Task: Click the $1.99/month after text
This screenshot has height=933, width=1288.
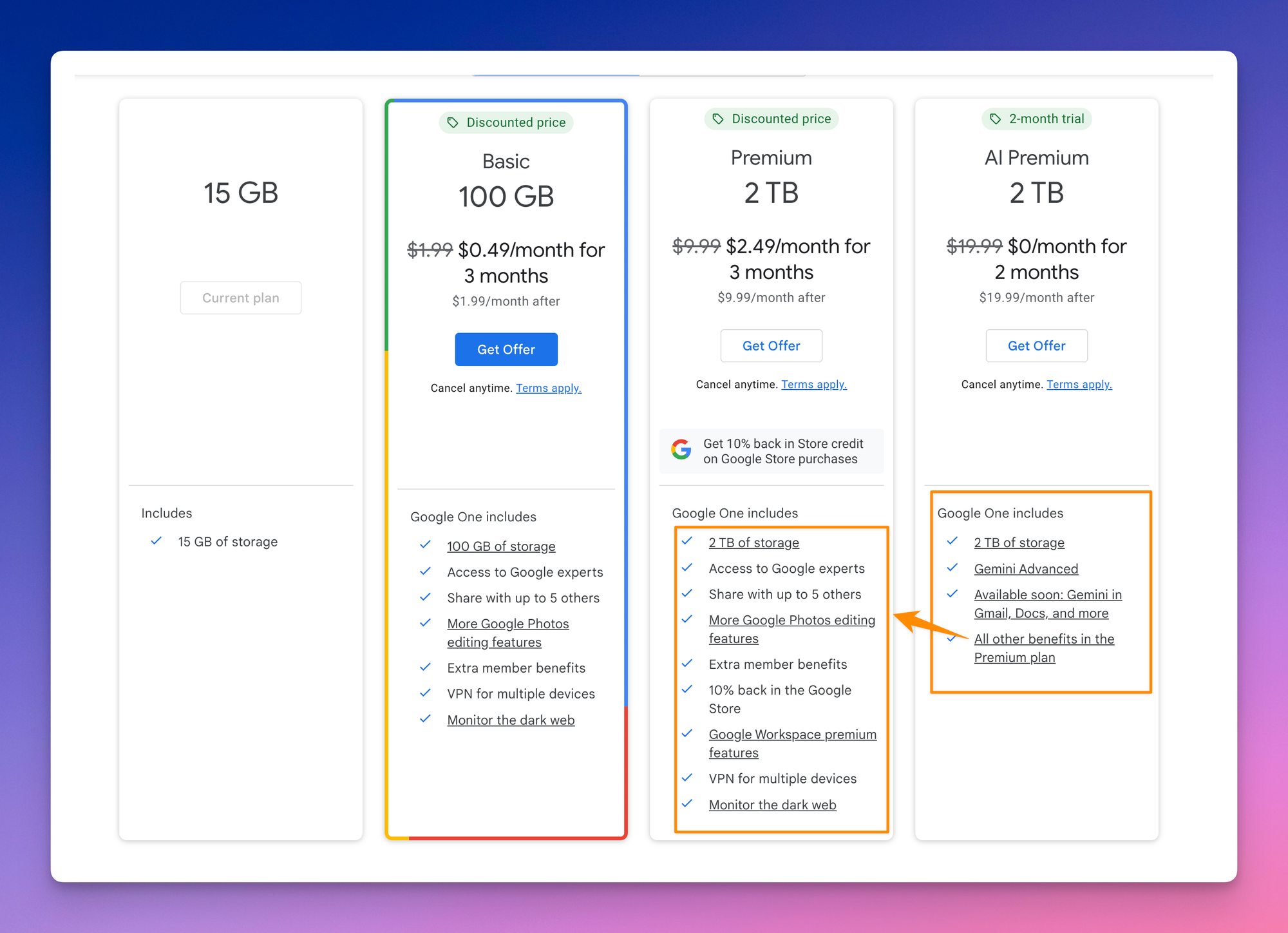Action: (x=506, y=302)
